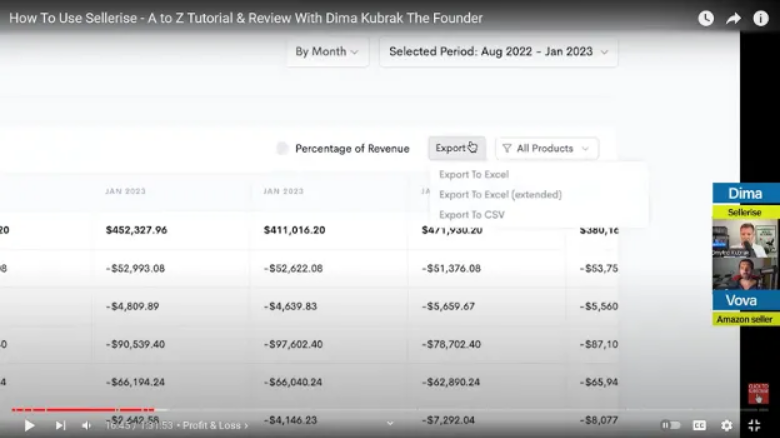
Task: Exit full screen mode
Action: coord(754,426)
